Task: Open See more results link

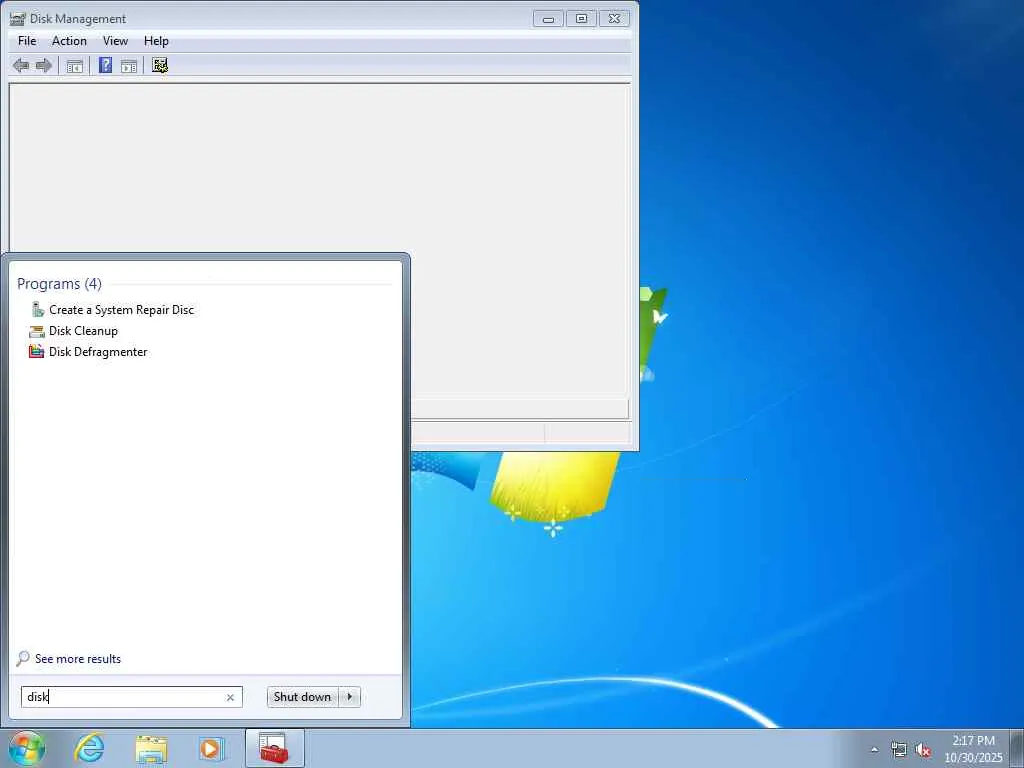Action: tap(78, 659)
